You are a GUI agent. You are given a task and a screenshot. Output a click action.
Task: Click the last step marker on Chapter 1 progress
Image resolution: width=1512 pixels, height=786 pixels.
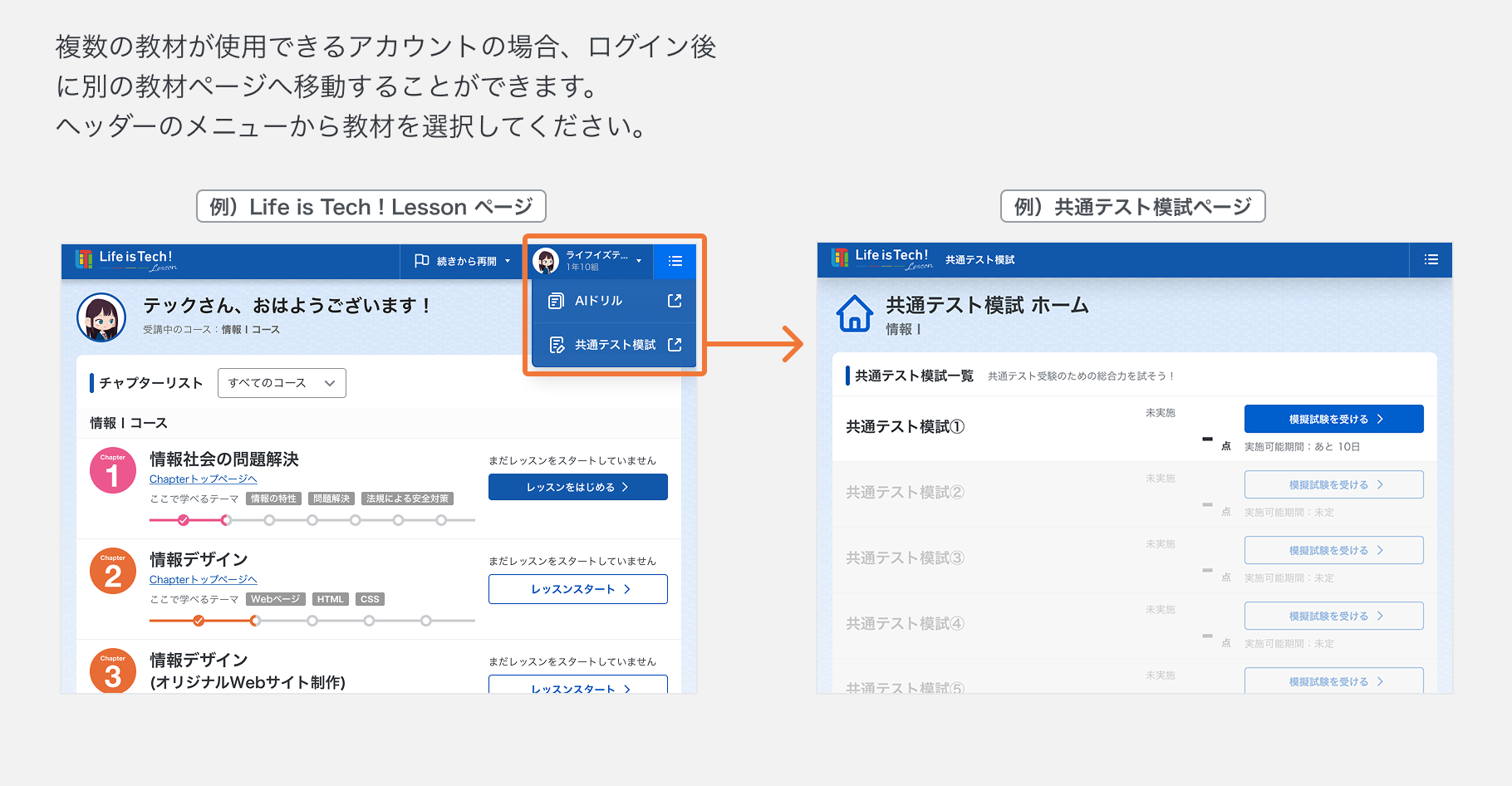tap(441, 520)
